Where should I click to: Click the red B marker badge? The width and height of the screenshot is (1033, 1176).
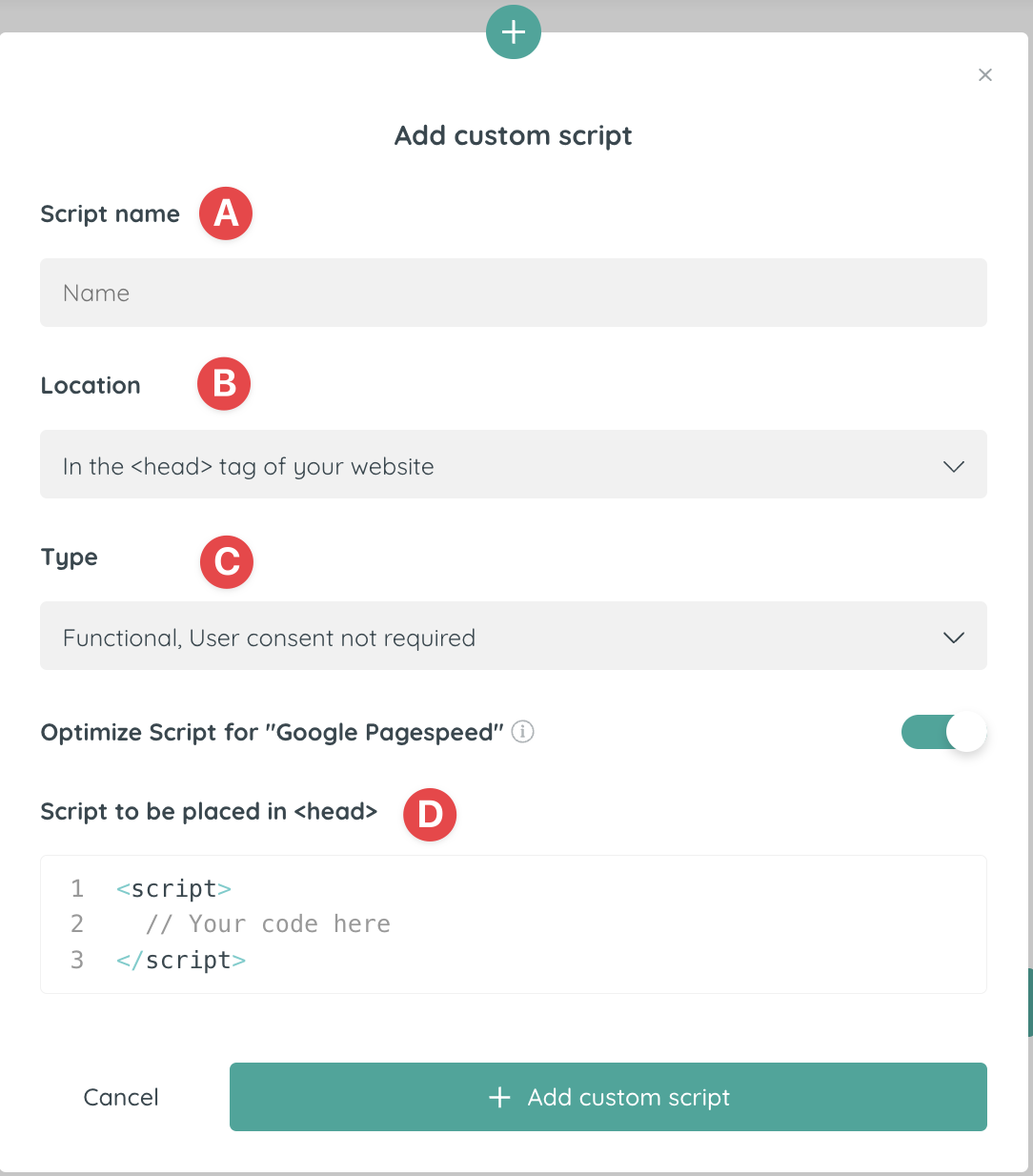tap(224, 384)
